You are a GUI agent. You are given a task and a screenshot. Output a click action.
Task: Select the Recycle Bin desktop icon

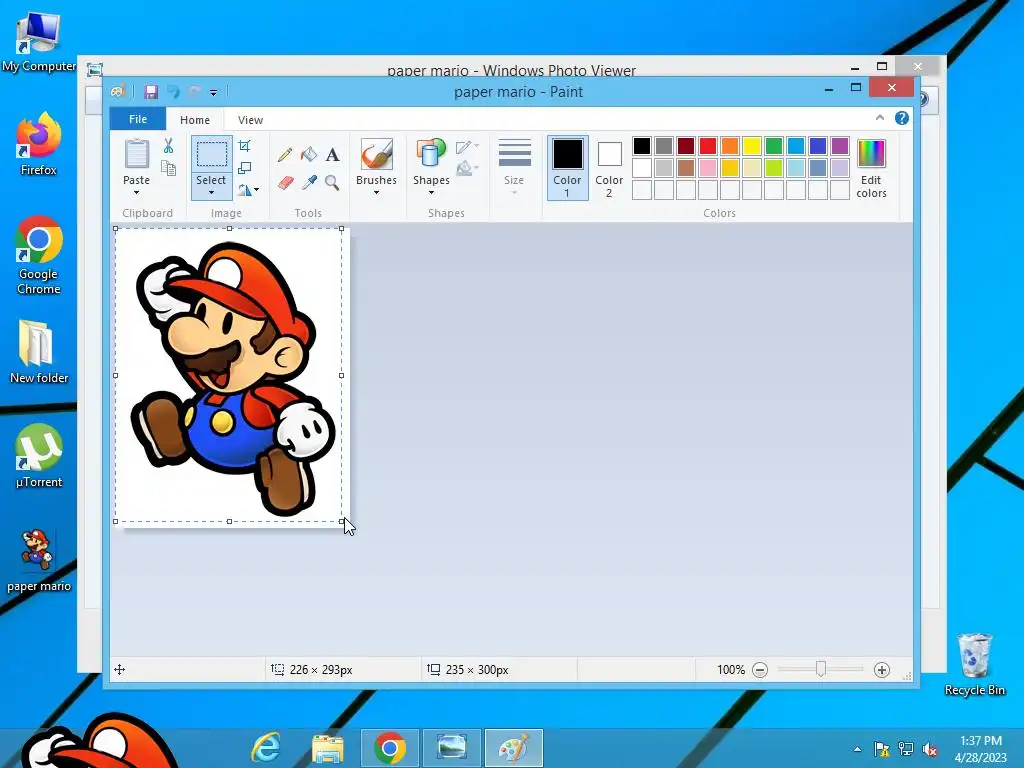point(975,664)
